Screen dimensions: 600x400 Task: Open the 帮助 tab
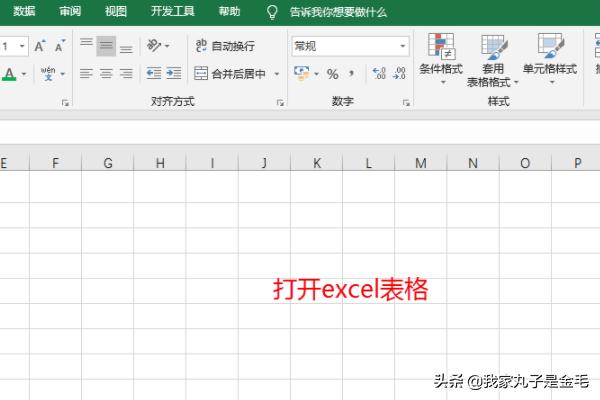229,11
